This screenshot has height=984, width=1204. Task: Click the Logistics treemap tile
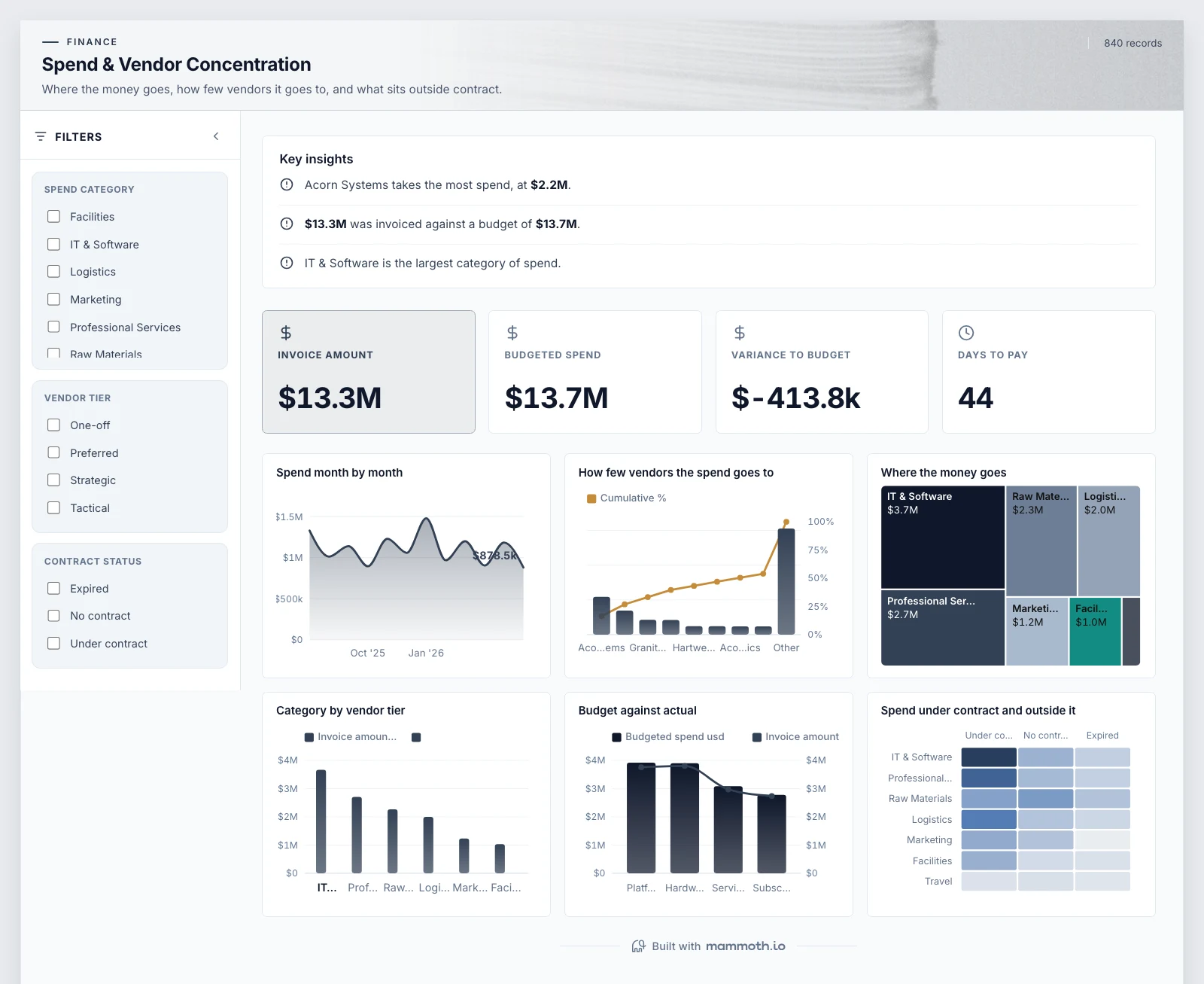coord(1109,541)
